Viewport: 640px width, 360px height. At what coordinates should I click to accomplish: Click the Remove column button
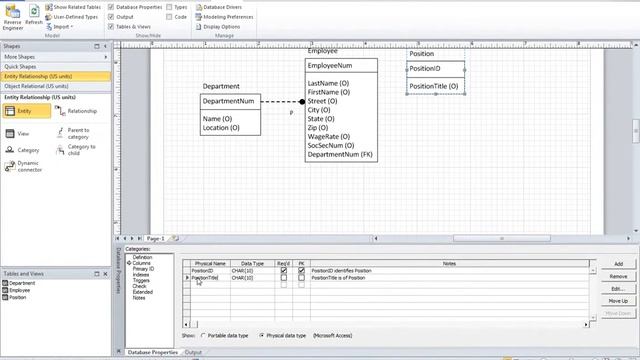pos(618,276)
